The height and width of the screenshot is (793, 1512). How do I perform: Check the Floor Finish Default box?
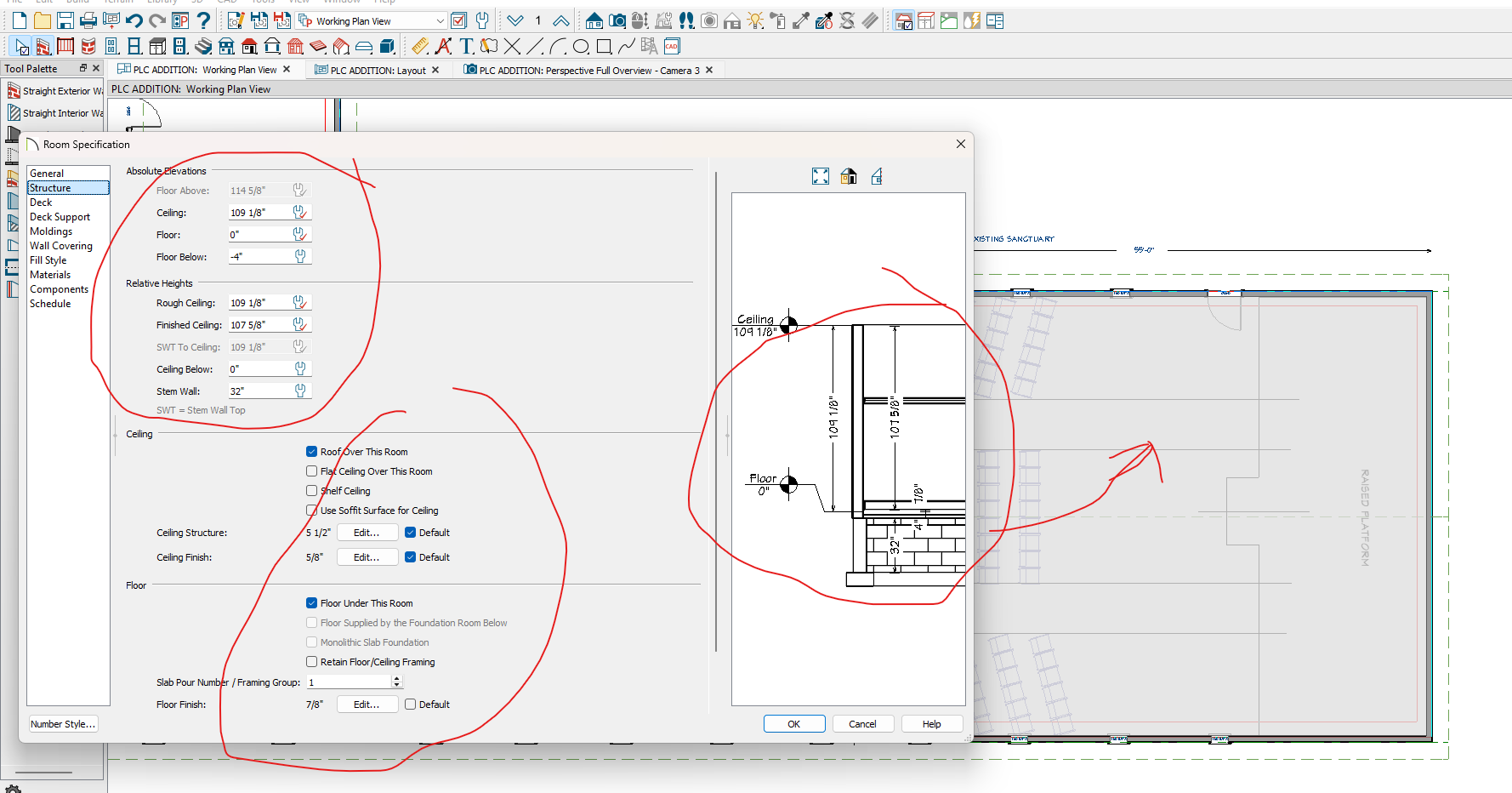point(411,705)
